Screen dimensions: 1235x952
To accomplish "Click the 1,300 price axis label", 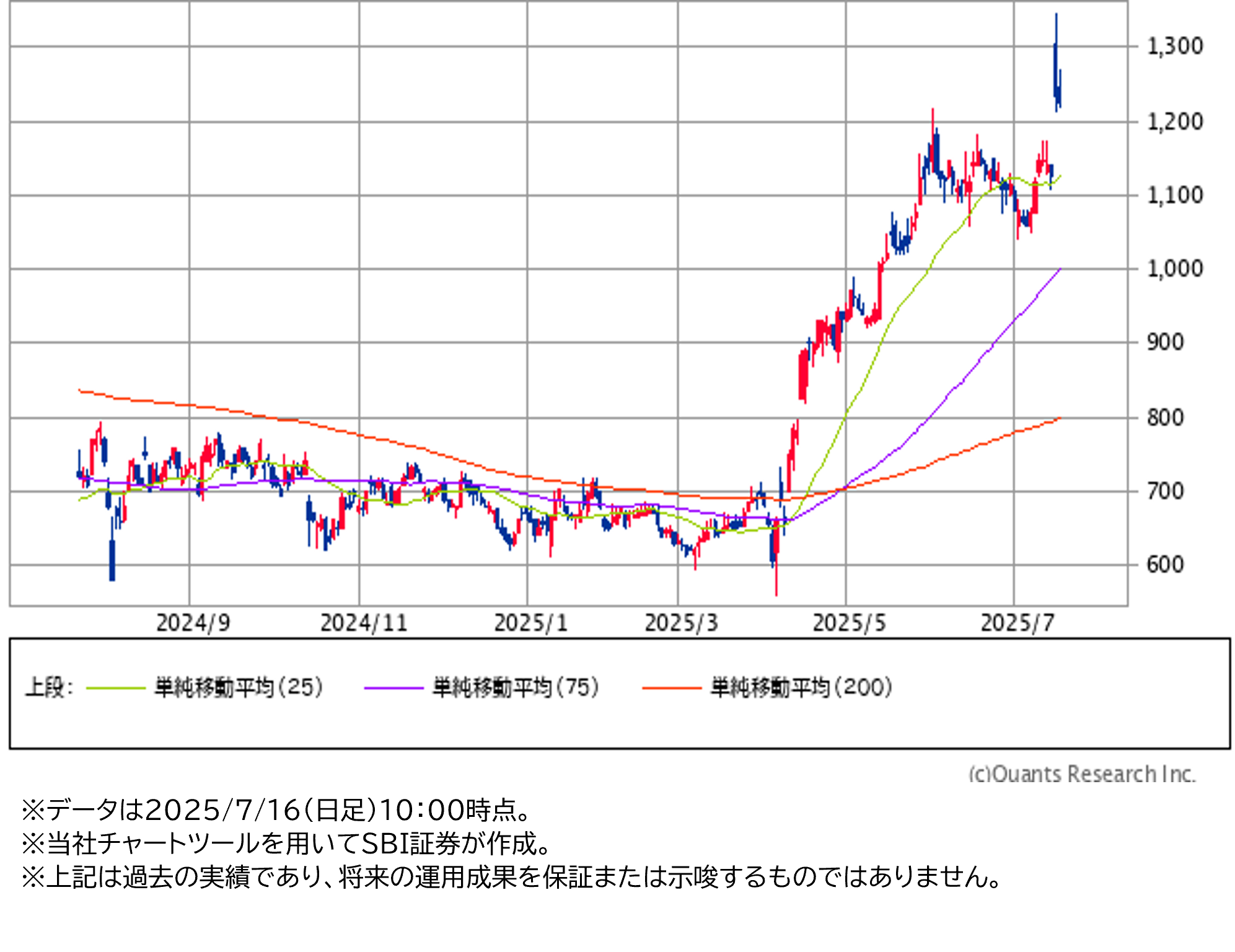I will 1175,46.
